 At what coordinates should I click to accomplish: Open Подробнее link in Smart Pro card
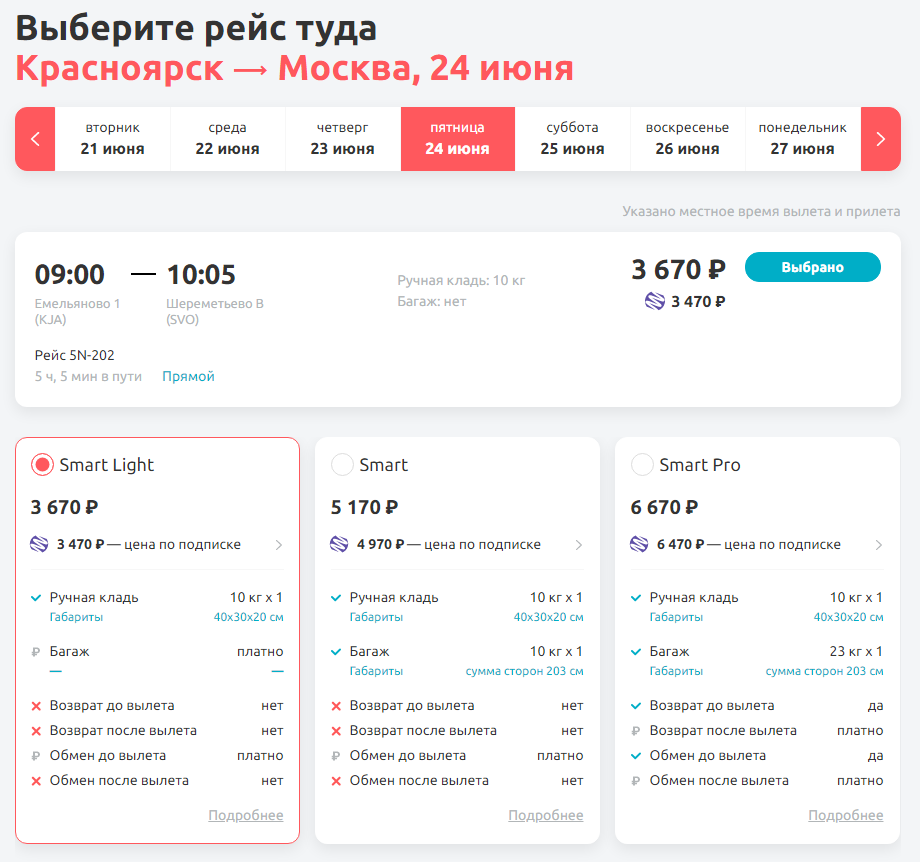845,816
